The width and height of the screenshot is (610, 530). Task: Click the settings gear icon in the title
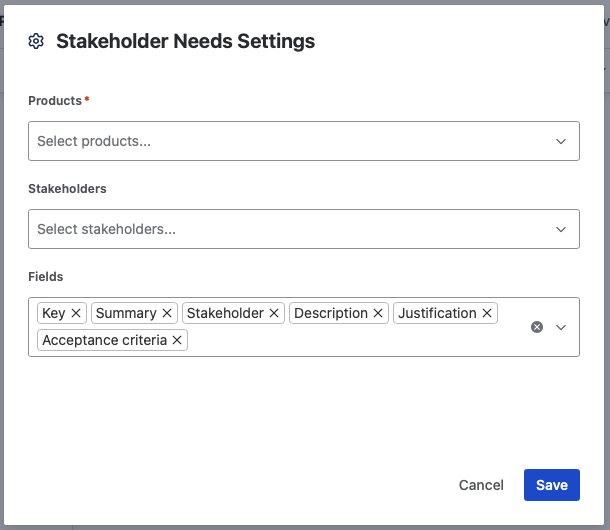click(x=36, y=41)
